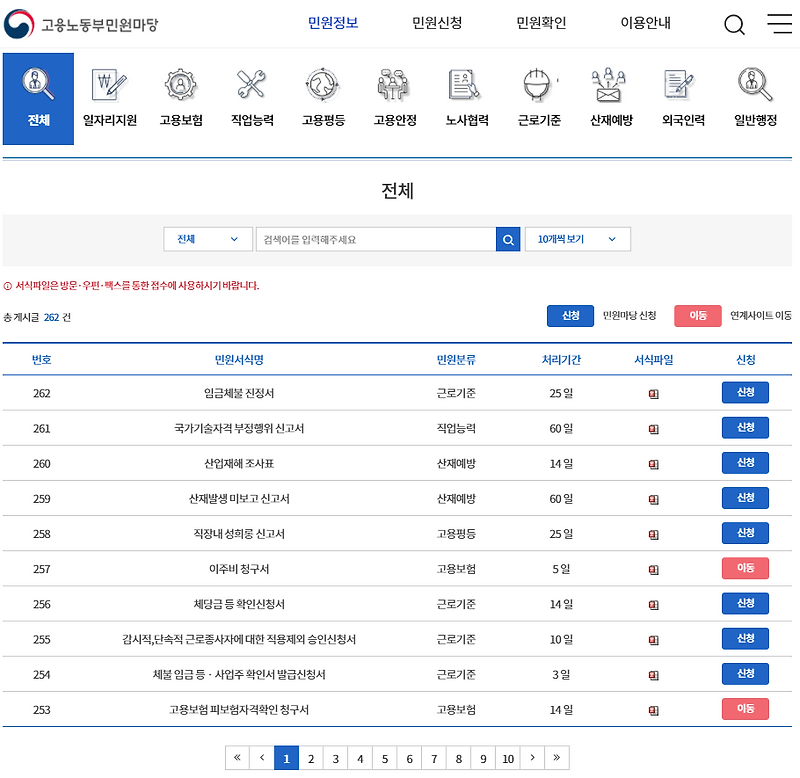Screen dimensions: 800x778
Task: Open the 고용평등 category
Action: 324,97
